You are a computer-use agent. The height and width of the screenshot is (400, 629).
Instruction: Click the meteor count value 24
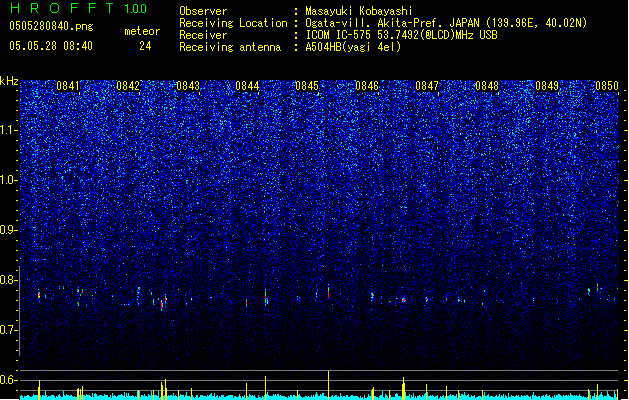145,46
